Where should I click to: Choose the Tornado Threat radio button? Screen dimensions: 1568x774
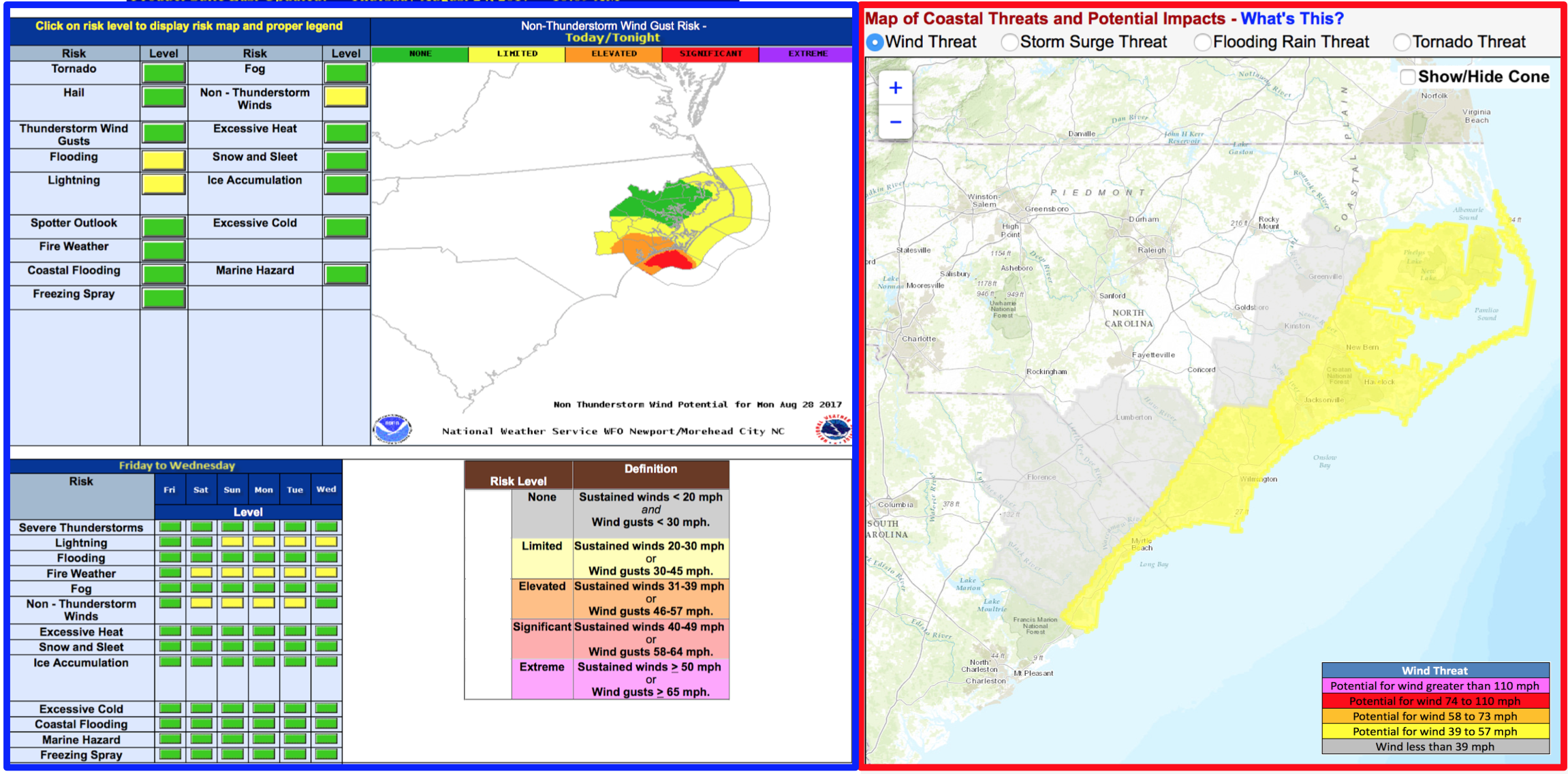(1401, 42)
